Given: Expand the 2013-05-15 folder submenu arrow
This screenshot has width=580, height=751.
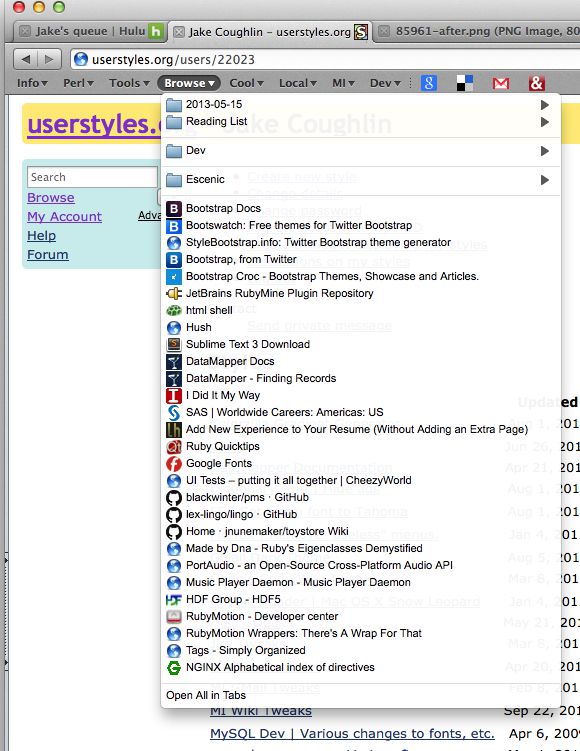Looking at the screenshot, I should point(545,104).
